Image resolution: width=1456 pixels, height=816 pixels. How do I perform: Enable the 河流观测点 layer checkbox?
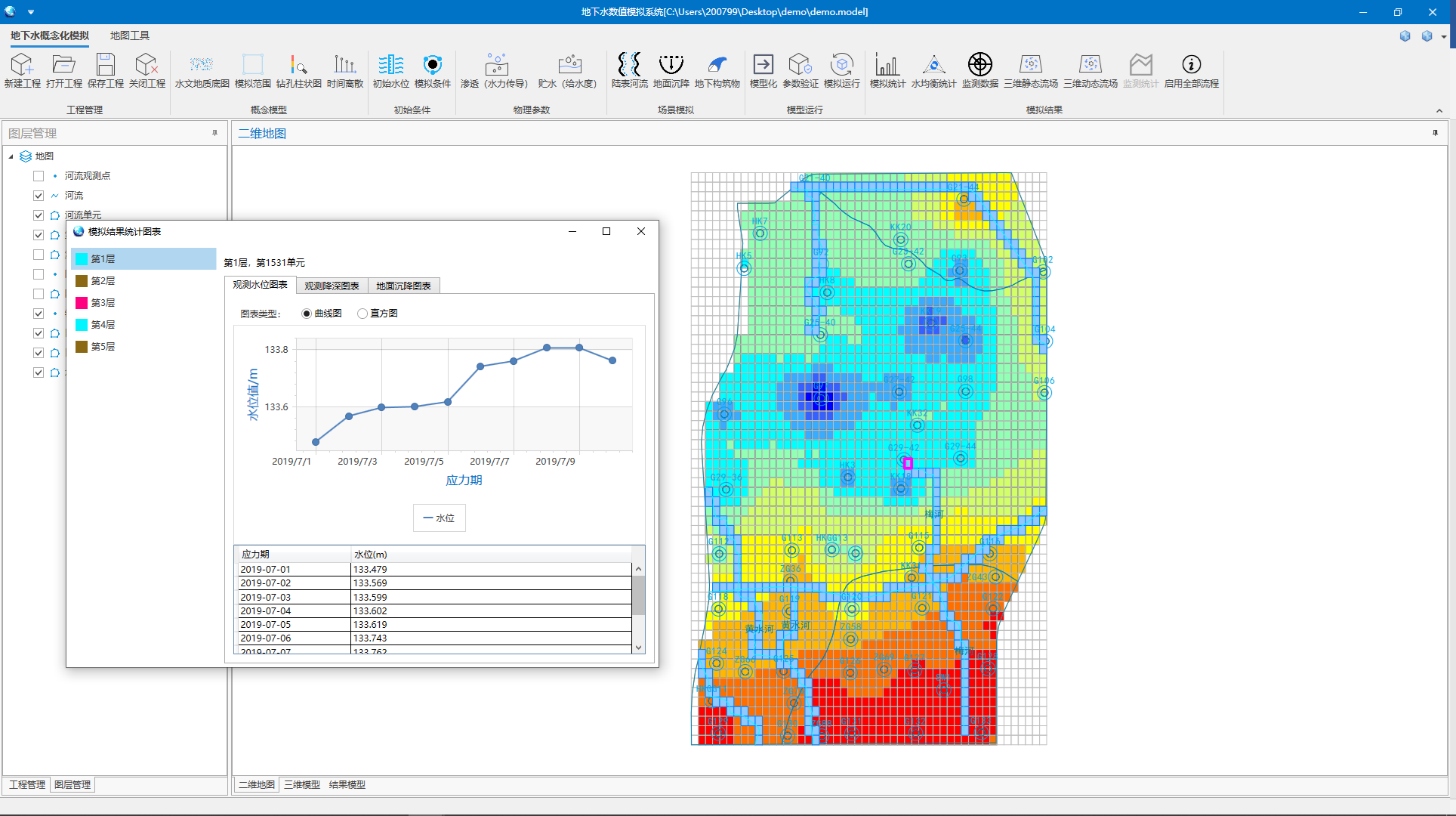[x=39, y=176]
